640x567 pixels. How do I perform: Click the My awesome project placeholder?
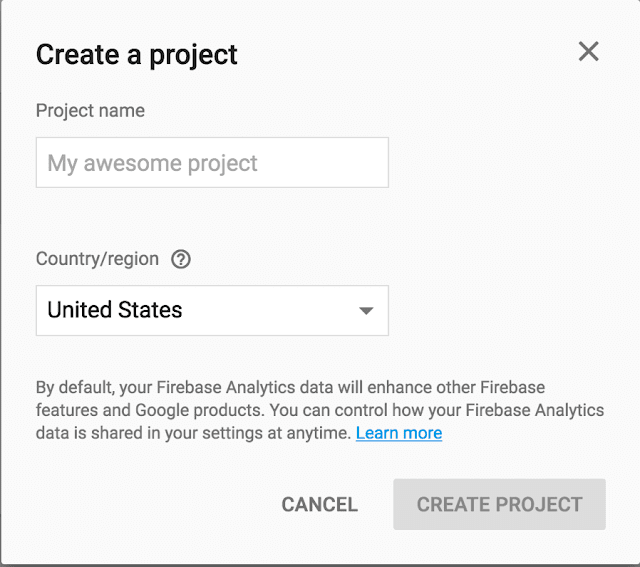click(x=152, y=164)
